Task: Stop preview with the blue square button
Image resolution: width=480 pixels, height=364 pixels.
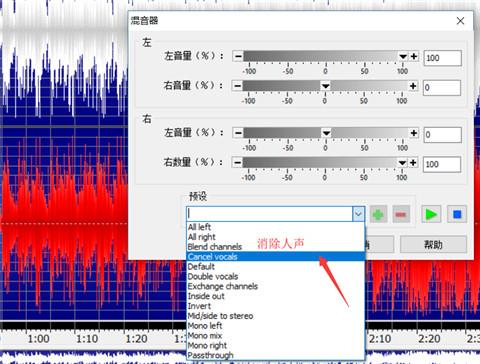Action: pos(457,214)
